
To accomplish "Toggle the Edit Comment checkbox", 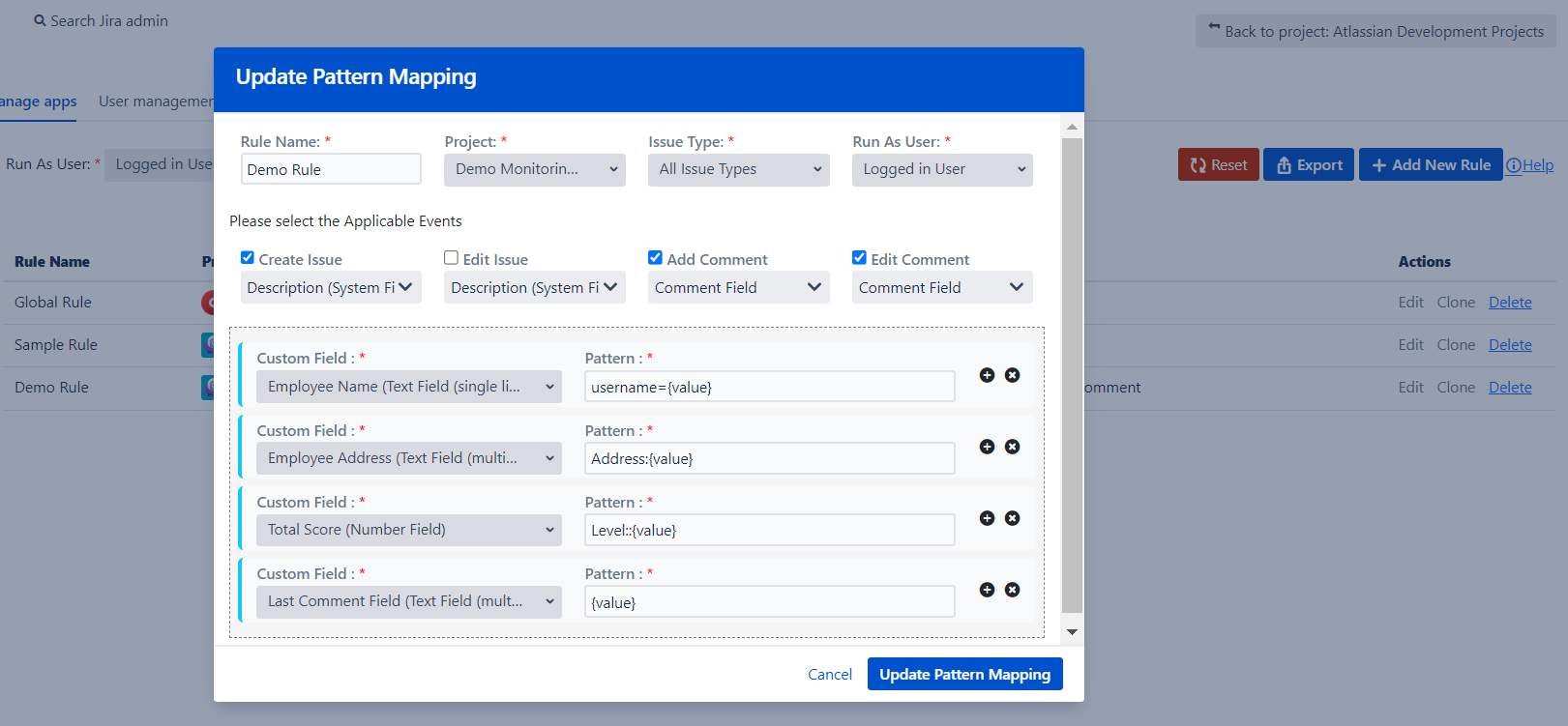I will [859, 258].
